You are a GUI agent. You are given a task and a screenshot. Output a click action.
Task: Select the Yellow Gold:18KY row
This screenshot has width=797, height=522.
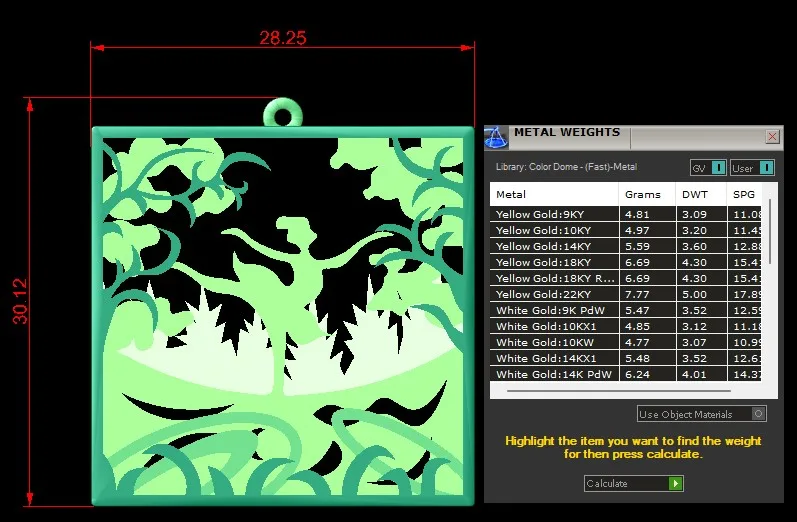click(x=626, y=262)
